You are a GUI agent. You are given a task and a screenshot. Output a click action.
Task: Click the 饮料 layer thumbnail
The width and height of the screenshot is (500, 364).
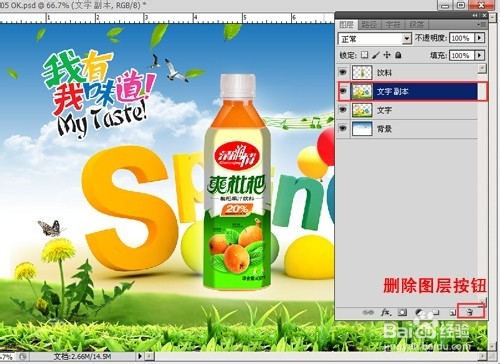coord(362,72)
